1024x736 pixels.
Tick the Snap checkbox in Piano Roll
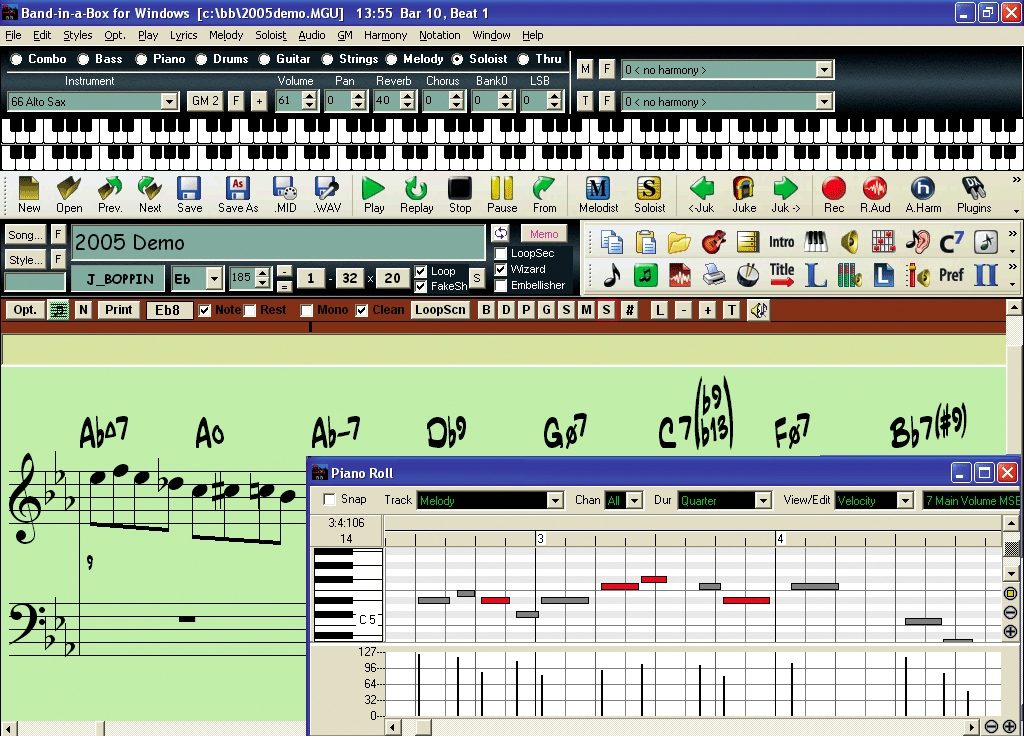[x=330, y=500]
